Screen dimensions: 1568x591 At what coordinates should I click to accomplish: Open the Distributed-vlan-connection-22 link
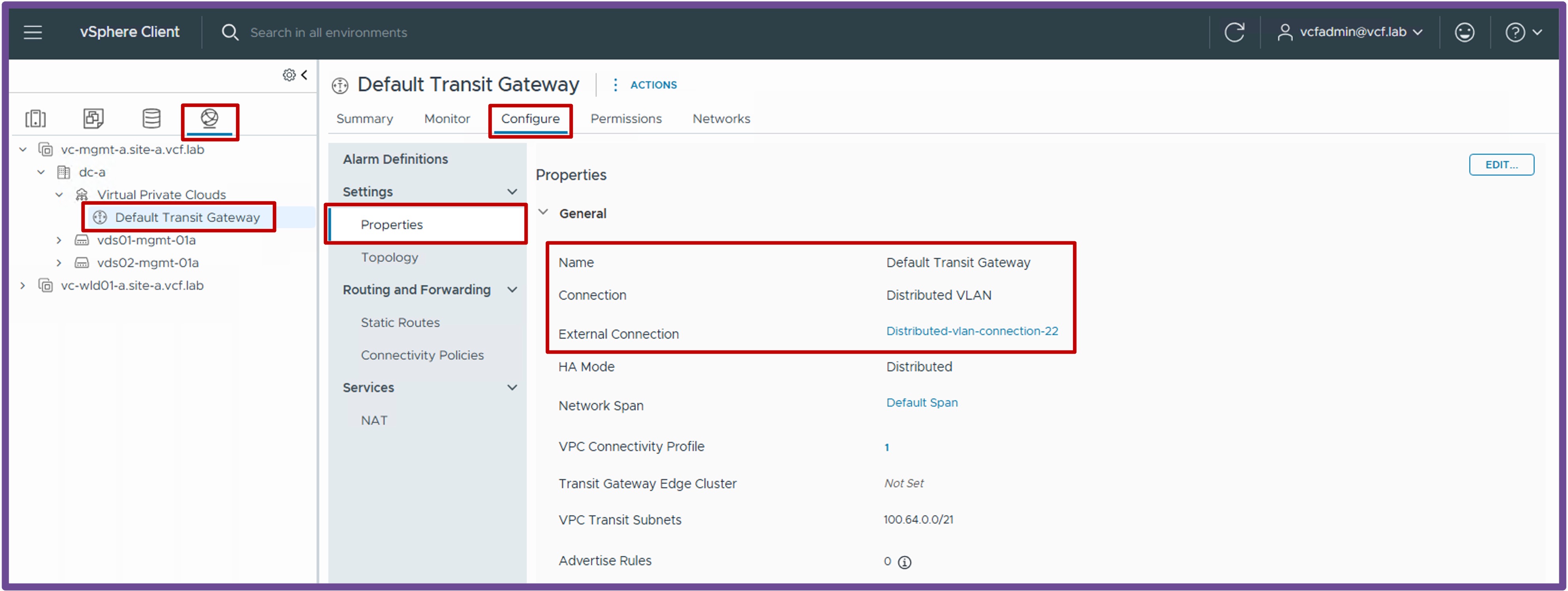click(972, 331)
